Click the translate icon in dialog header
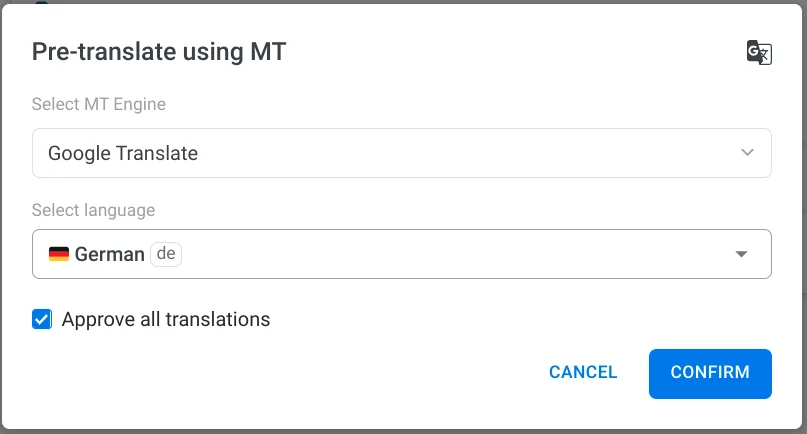 [759, 53]
